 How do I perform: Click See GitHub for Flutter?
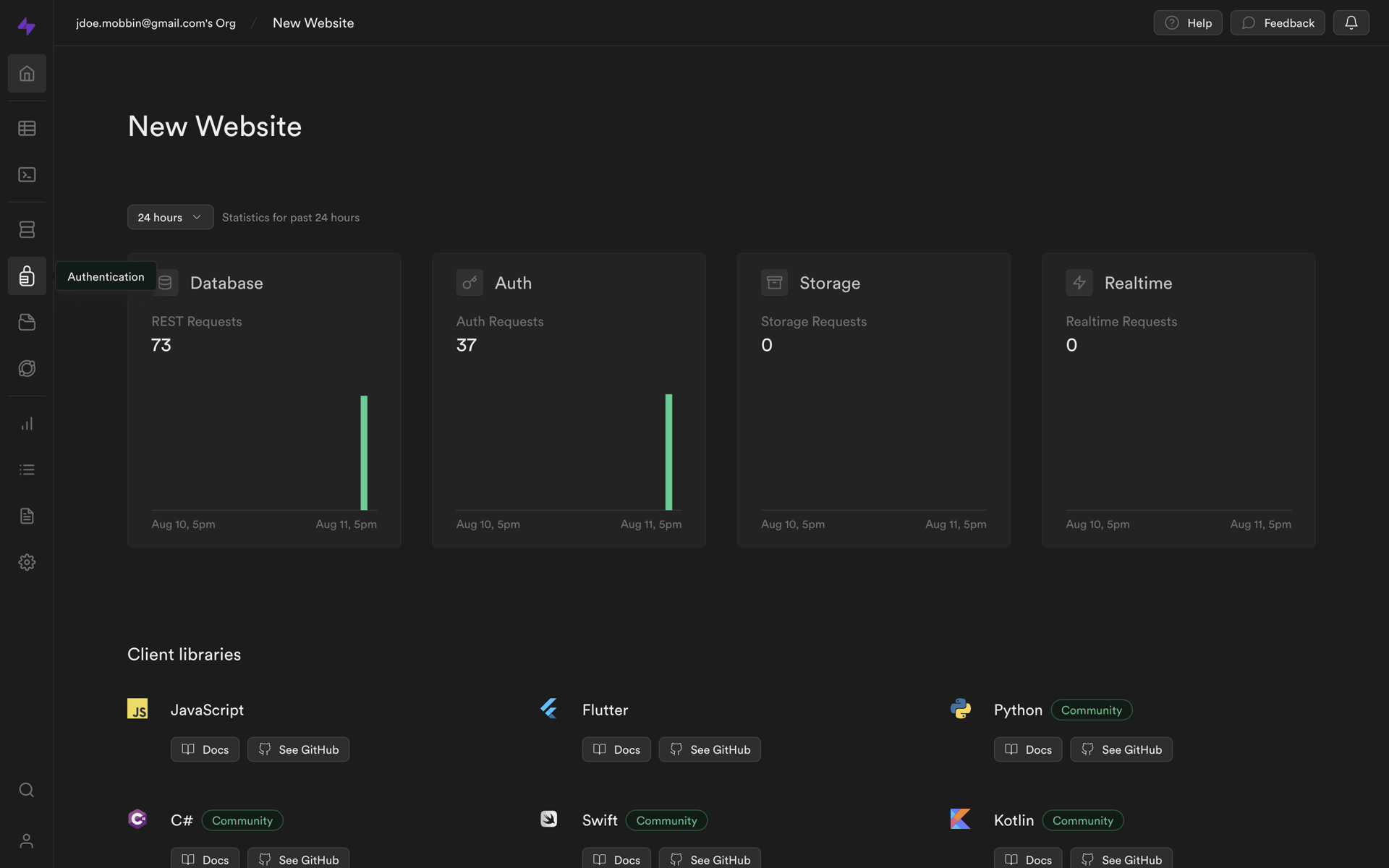[x=710, y=749]
